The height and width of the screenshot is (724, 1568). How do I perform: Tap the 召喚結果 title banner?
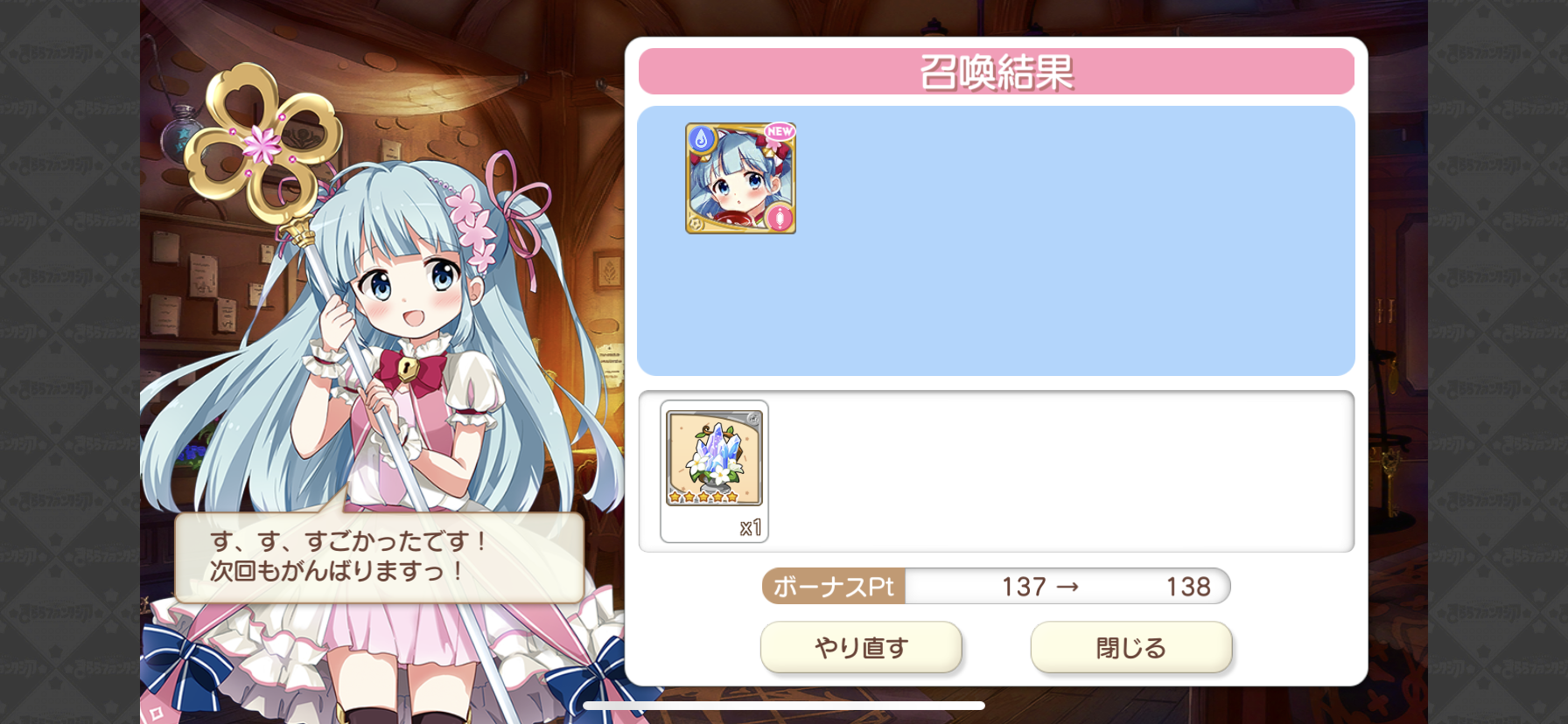click(x=997, y=72)
